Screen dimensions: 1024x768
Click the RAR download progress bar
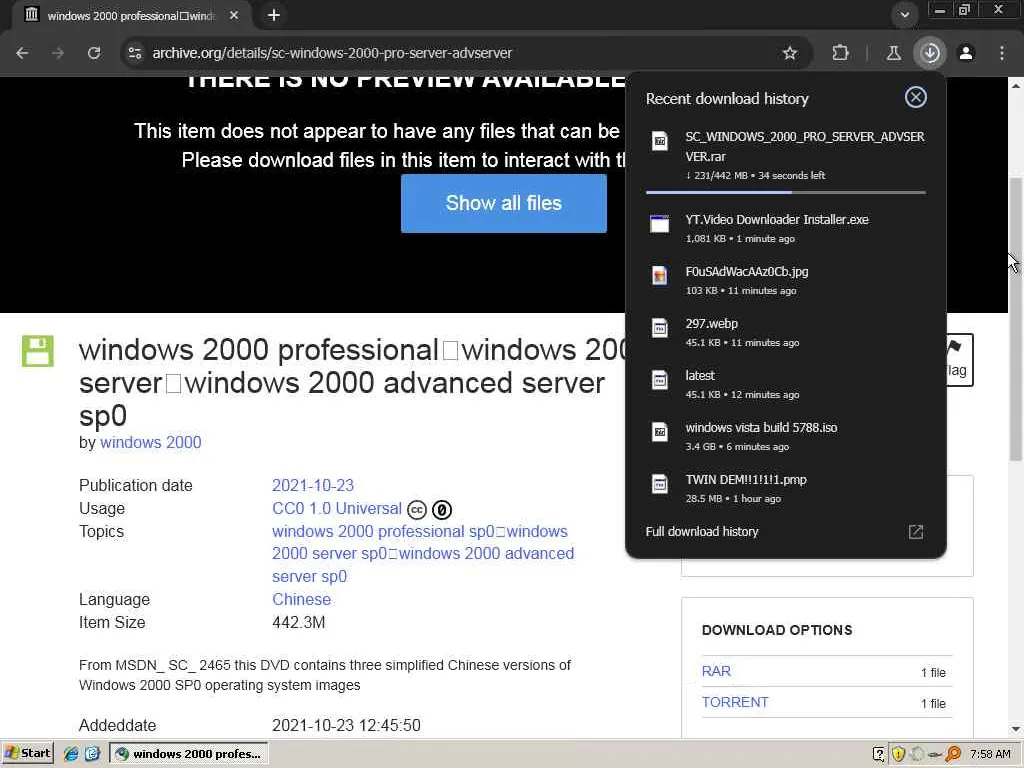[786, 193]
